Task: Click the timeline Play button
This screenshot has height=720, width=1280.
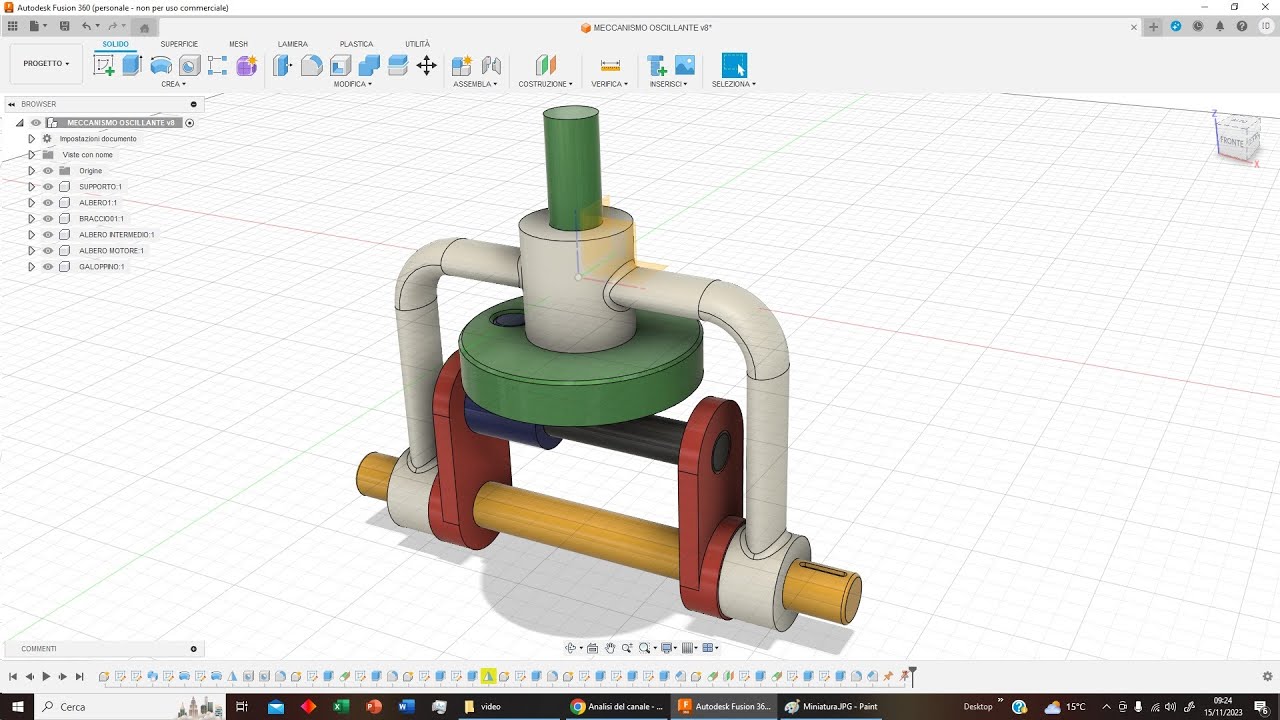Action: [46, 677]
